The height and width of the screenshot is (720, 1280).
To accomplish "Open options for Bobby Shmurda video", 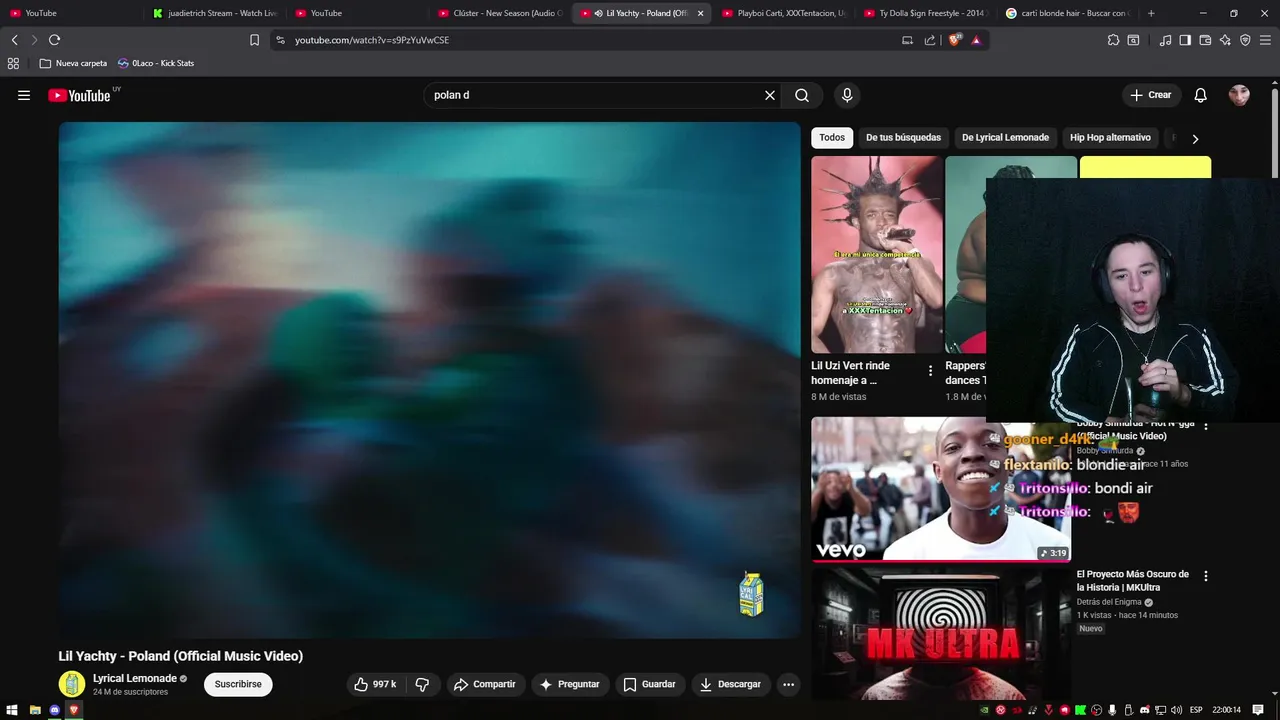I will point(1205,425).
